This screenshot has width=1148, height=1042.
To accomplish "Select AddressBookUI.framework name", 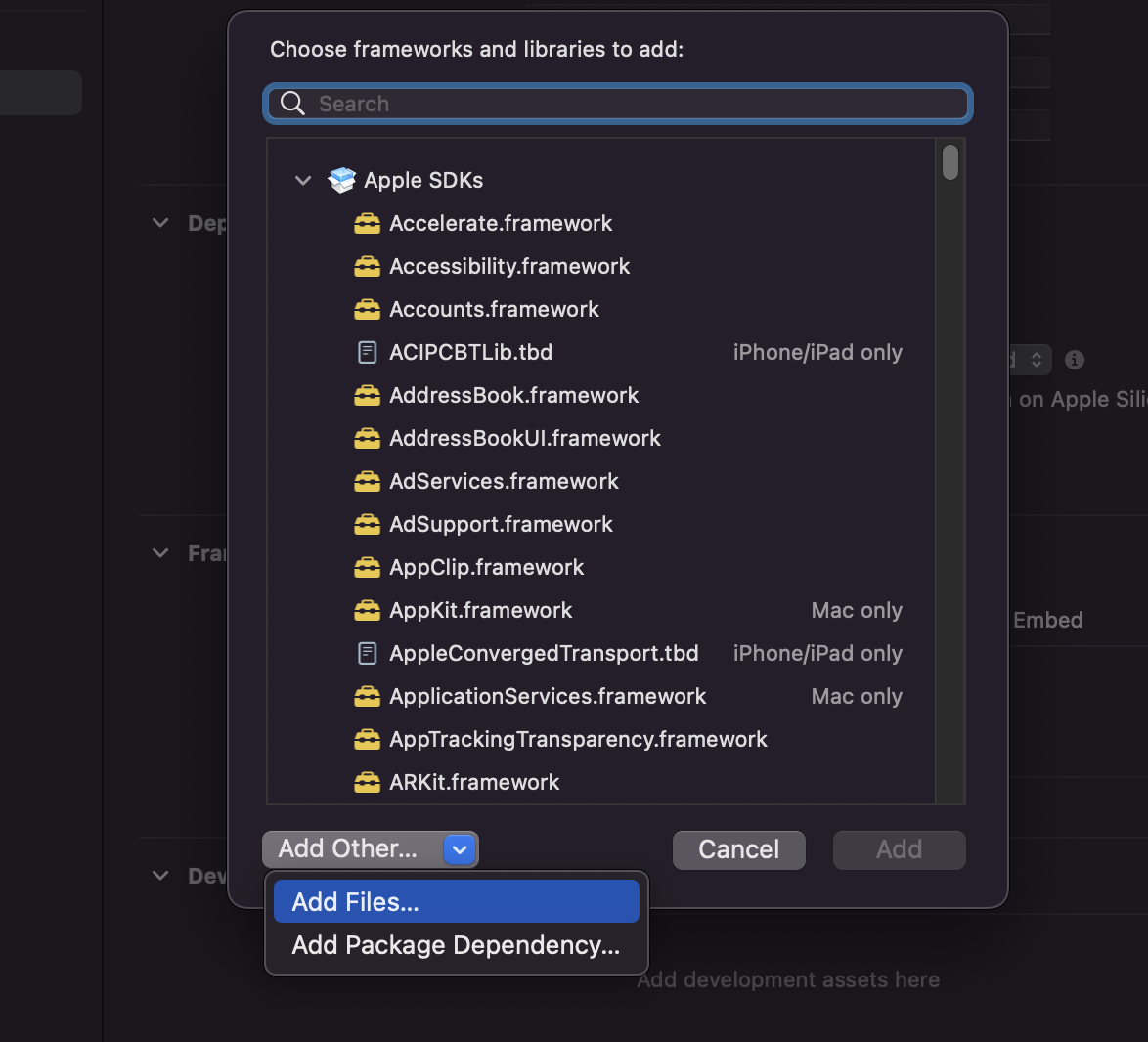I will tap(525, 438).
